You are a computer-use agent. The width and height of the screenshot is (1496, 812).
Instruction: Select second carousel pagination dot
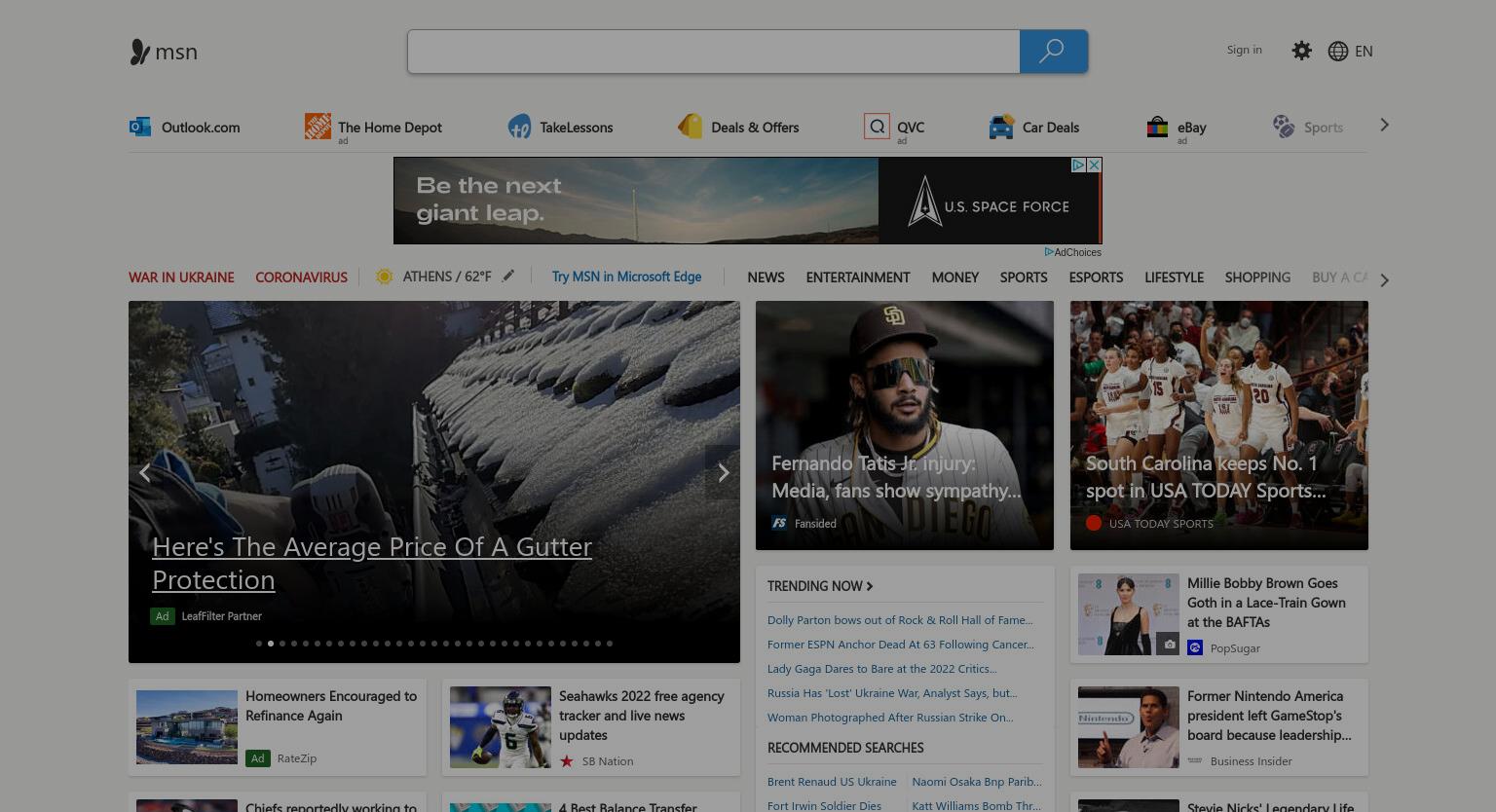click(271, 644)
